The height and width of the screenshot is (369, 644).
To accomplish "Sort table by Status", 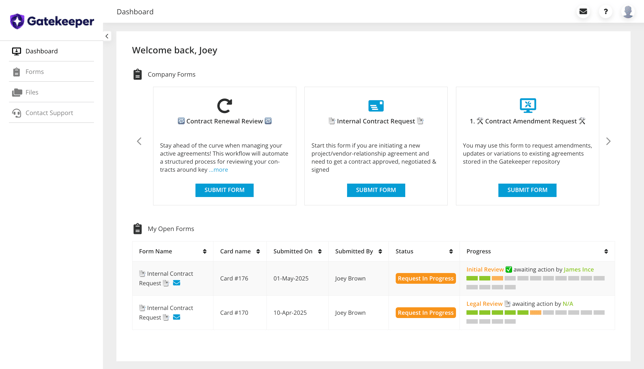I will [451, 251].
